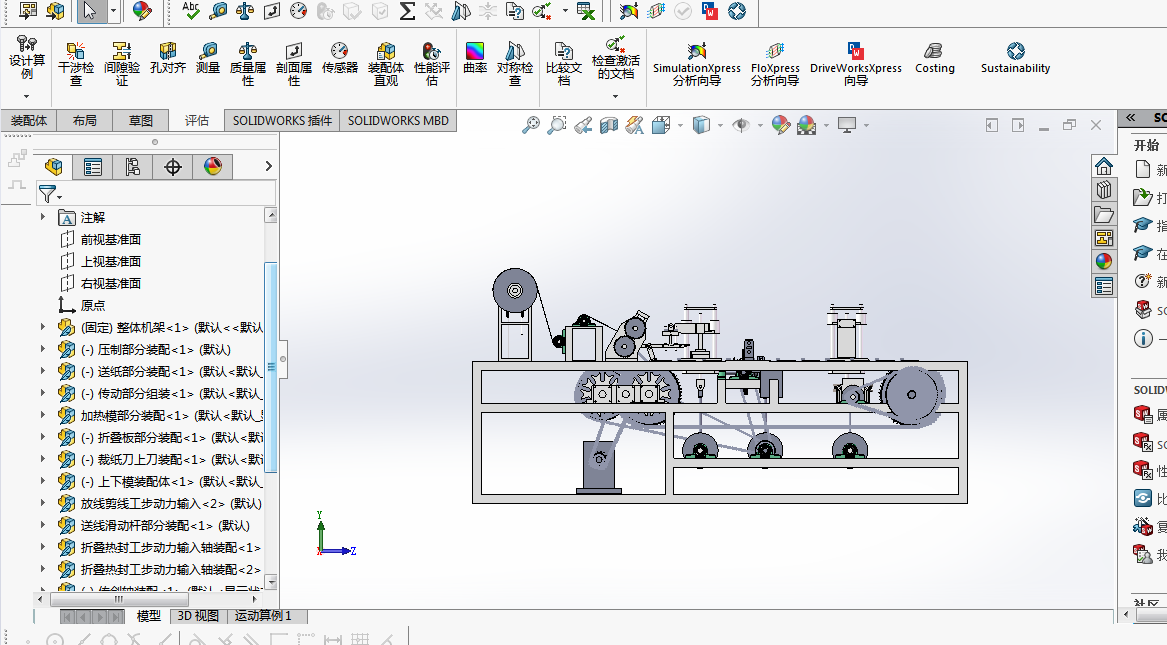Open 检查激活的文档 dropdown arrow
Screen dimensions: 1167x645
[615, 96]
